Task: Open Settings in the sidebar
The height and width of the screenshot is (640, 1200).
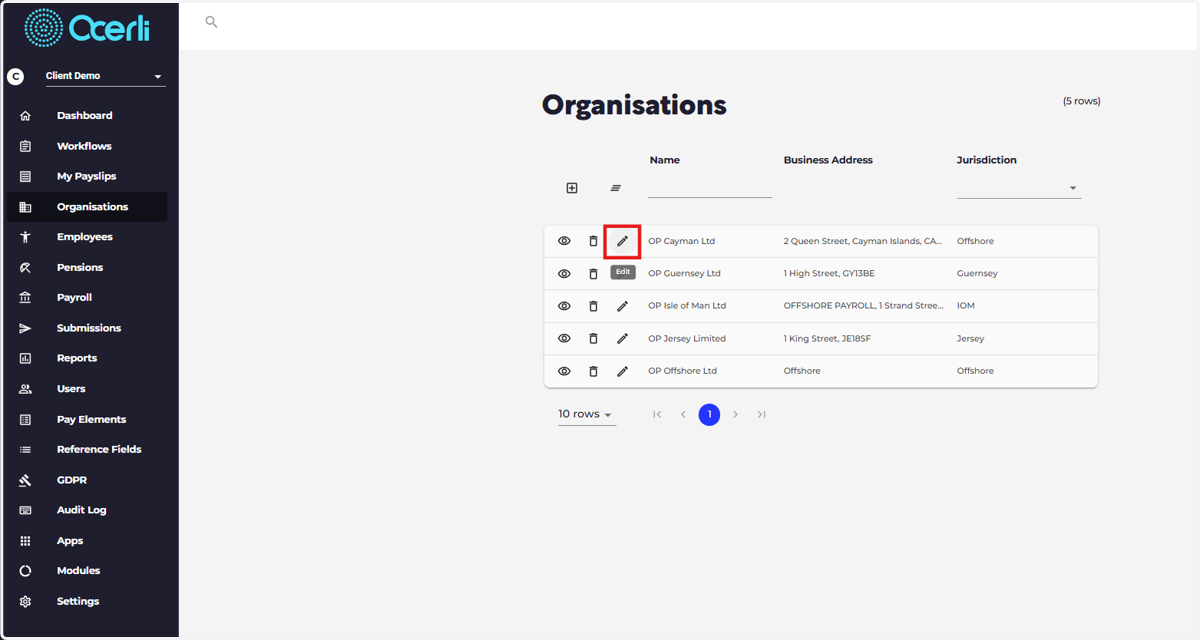Action: 78,601
